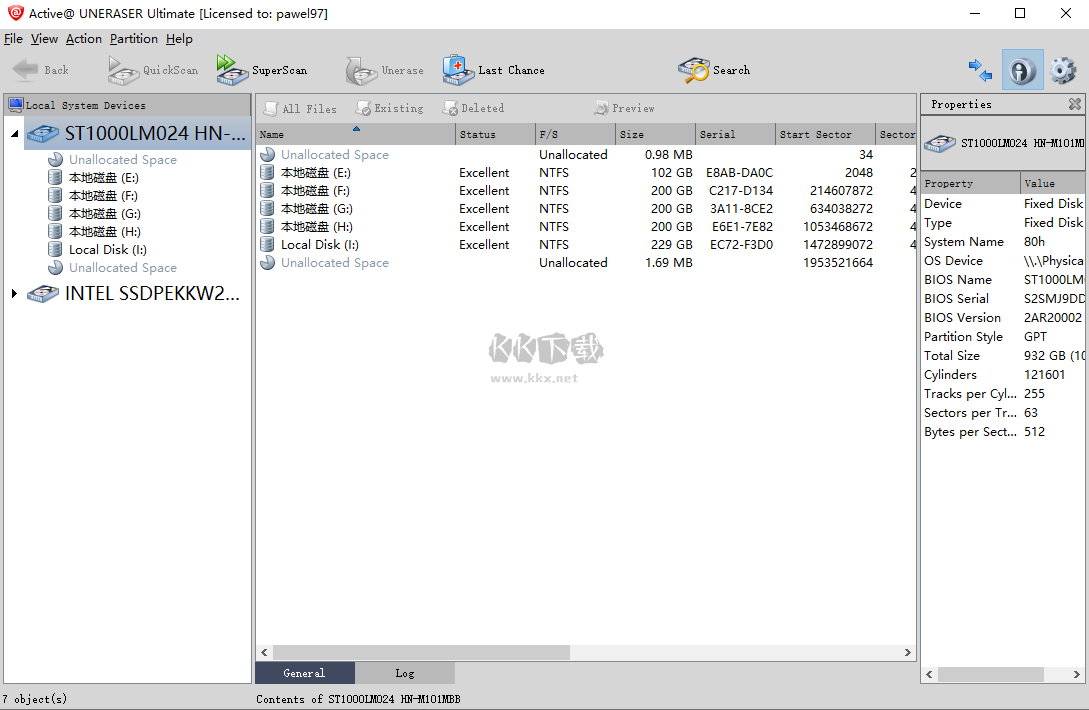Viewport: 1089px width, 710px height.
Task: Open the Help menu
Action: click(x=179, y=39)
